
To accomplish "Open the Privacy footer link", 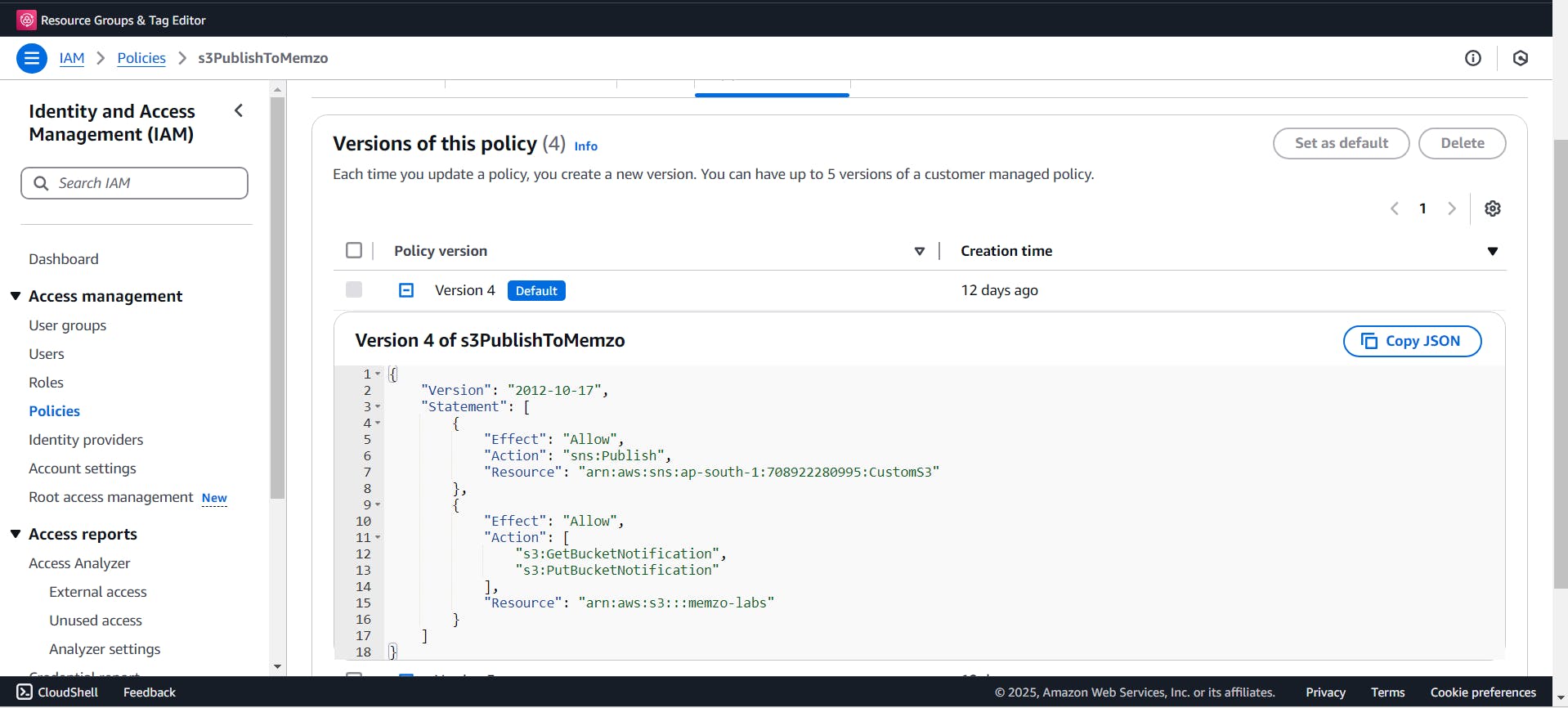I will click(x=1325, y=692).
